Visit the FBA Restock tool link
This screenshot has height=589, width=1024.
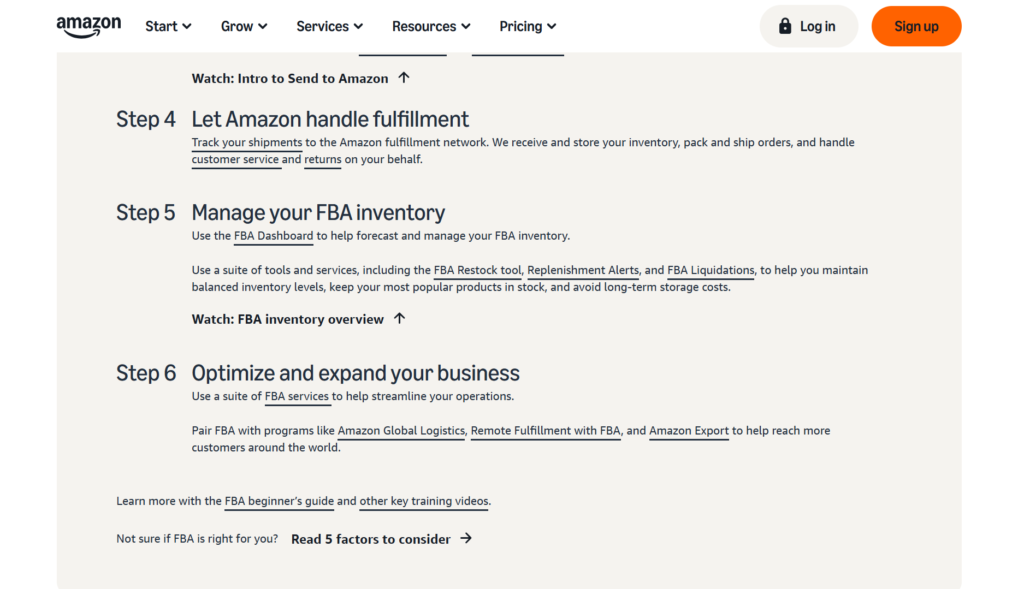(477, 271)
